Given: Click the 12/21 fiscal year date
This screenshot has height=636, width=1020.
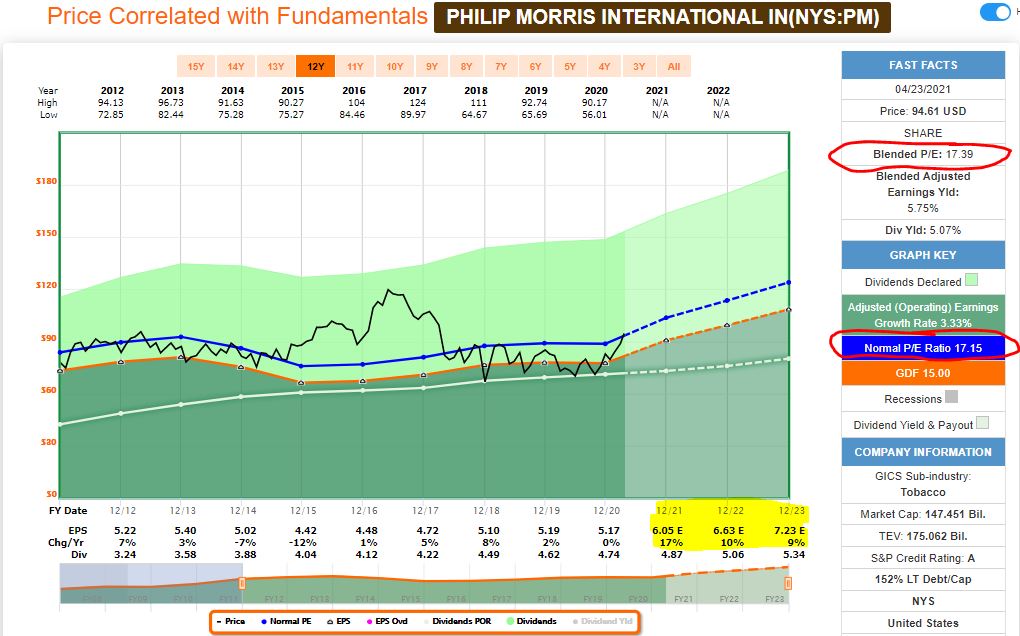Looking at the screenshot, I should [x=669, y=510].
